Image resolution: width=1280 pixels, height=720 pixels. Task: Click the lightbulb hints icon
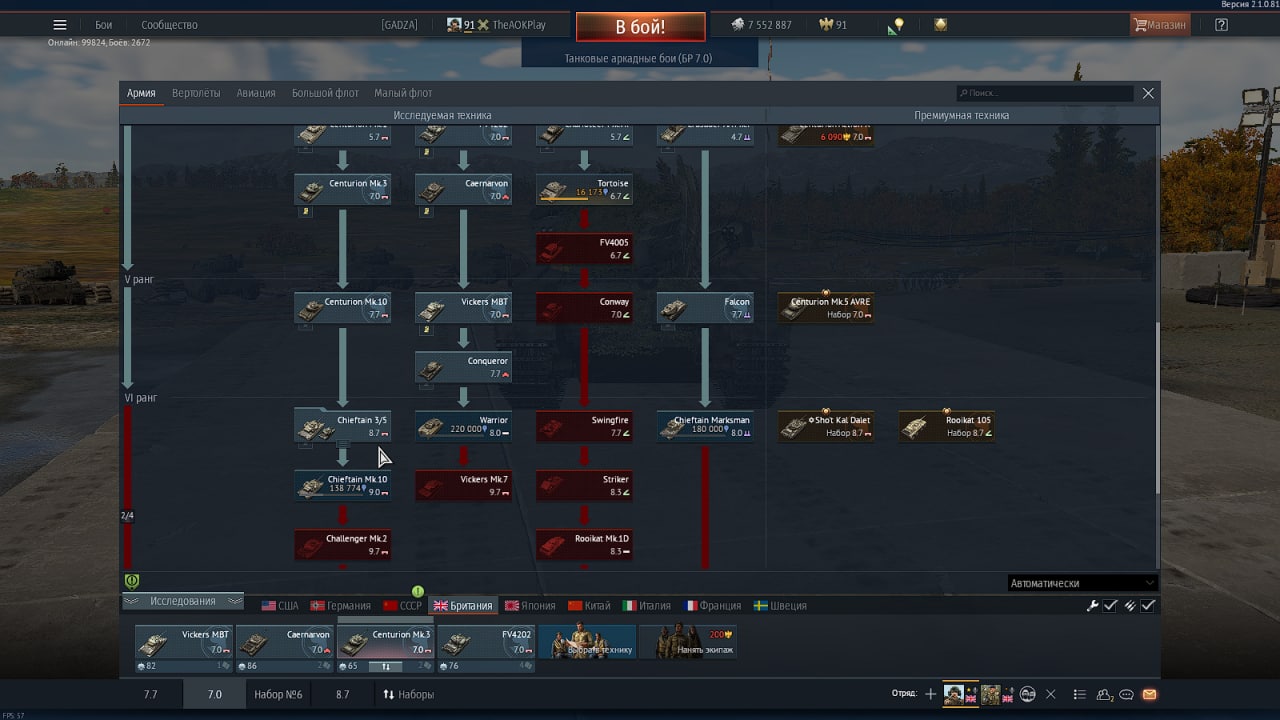(898, 25)
